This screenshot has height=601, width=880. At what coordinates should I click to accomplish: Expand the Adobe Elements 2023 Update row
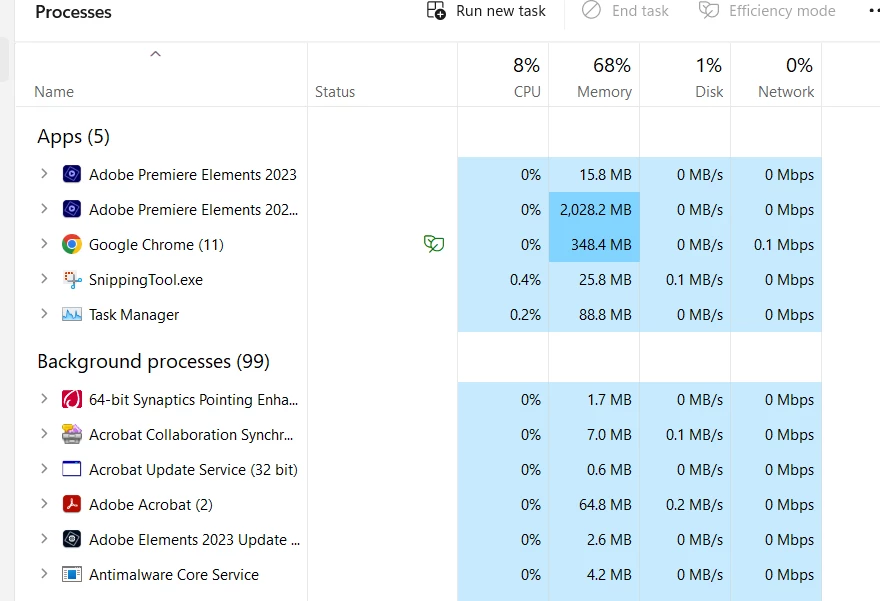(x=44, y=539)
